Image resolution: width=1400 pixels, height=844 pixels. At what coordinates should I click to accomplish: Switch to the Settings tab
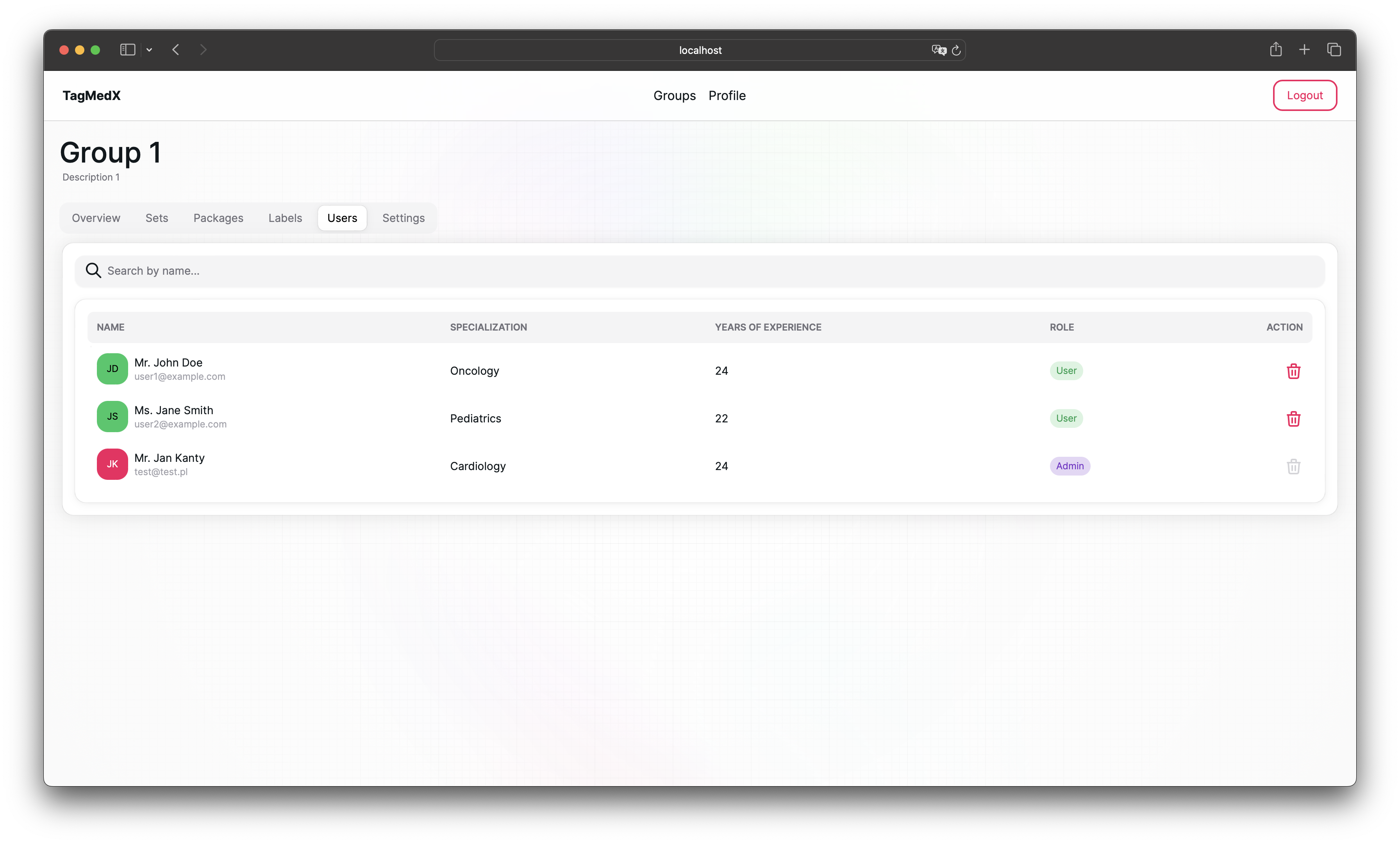click(404, 218)
